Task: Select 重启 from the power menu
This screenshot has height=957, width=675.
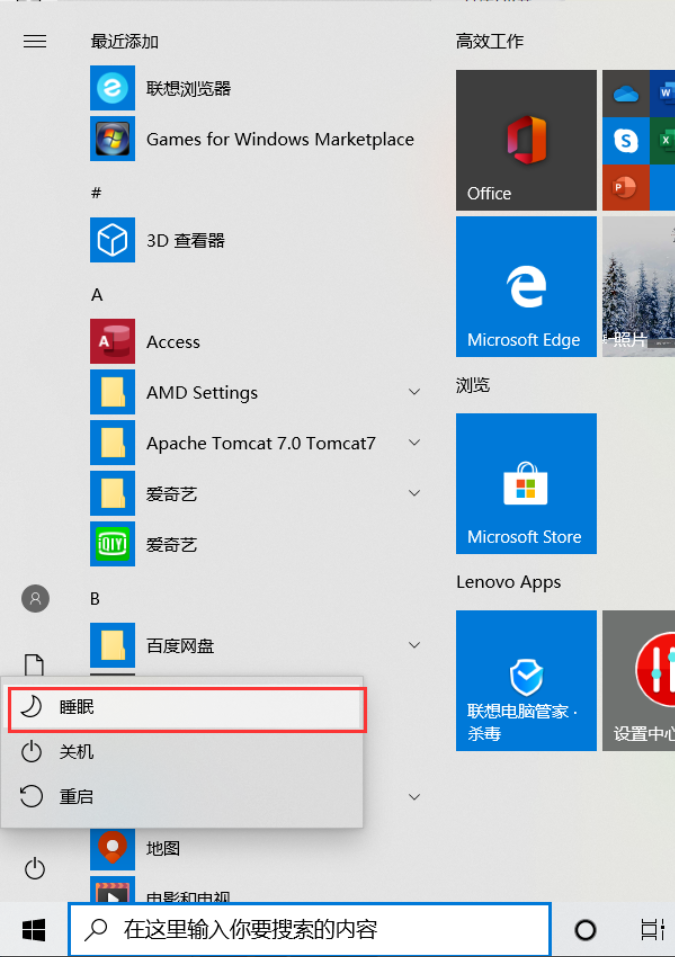Action: [x=182, y=796]
